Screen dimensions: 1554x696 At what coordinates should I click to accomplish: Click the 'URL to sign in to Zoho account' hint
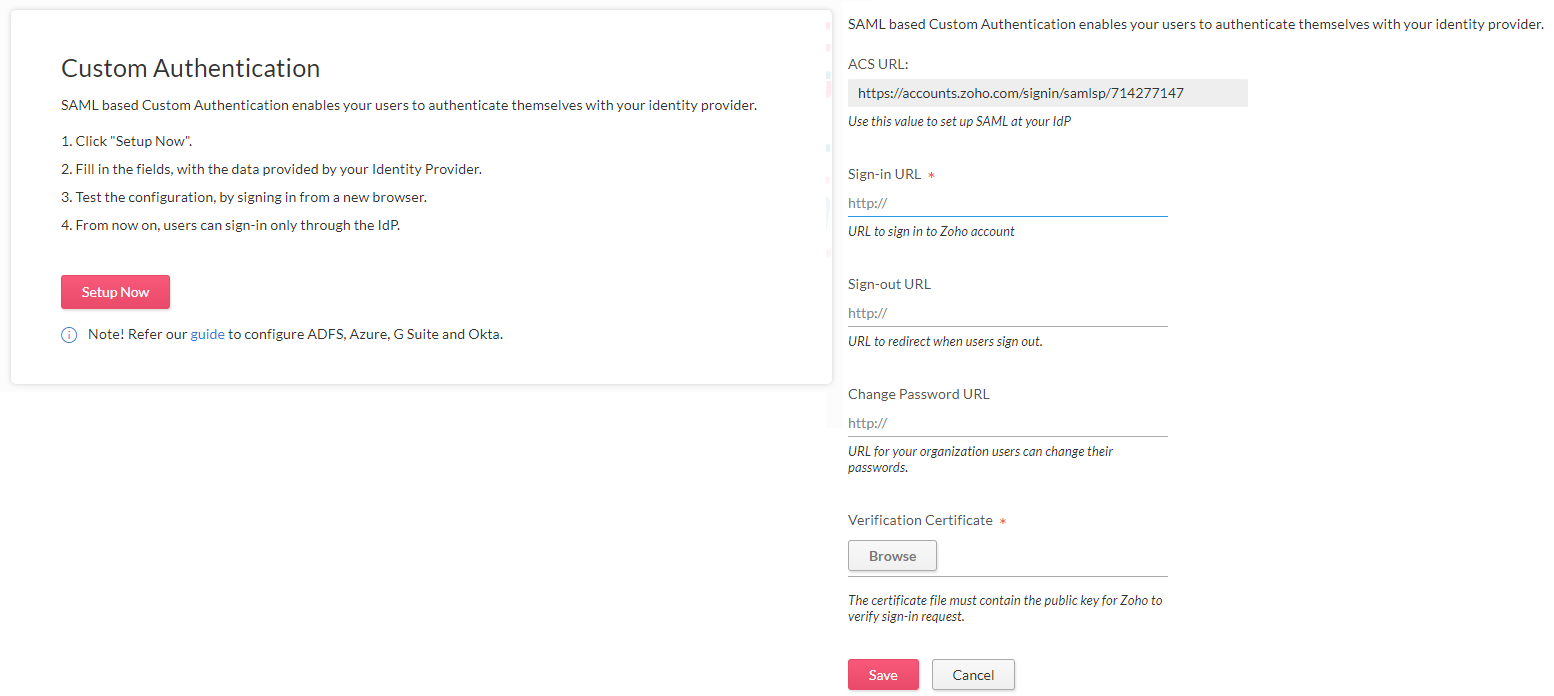click(x=931, y=231)
